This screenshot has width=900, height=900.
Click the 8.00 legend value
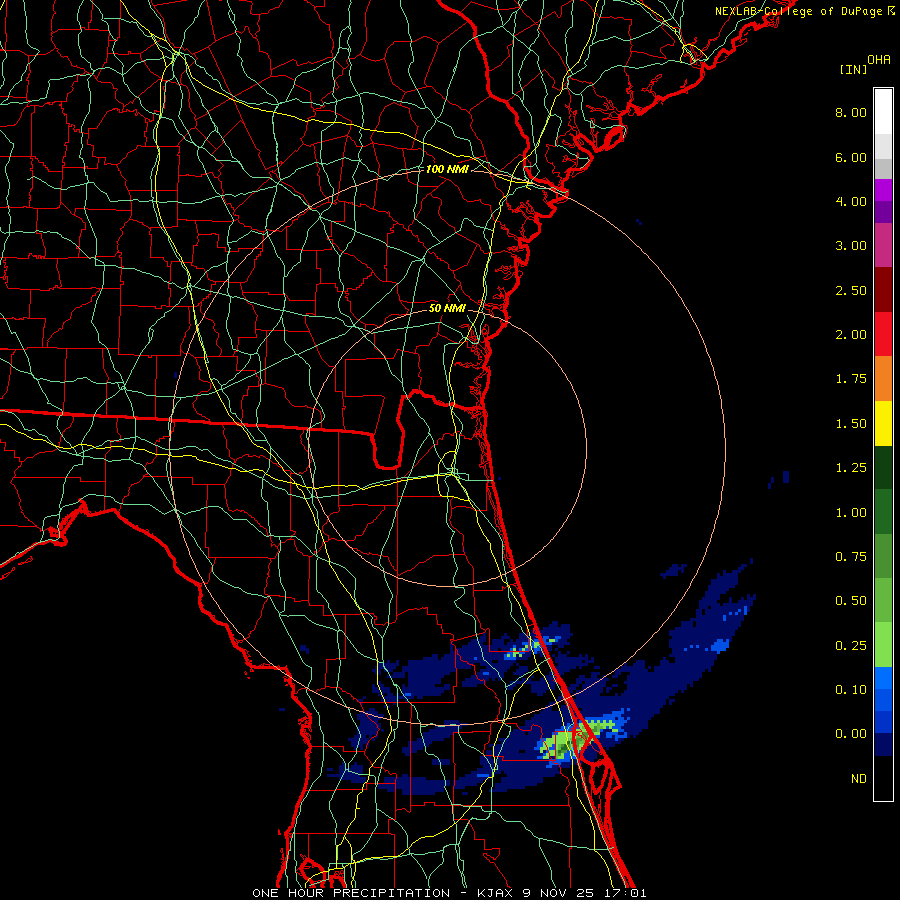point(851,112)
